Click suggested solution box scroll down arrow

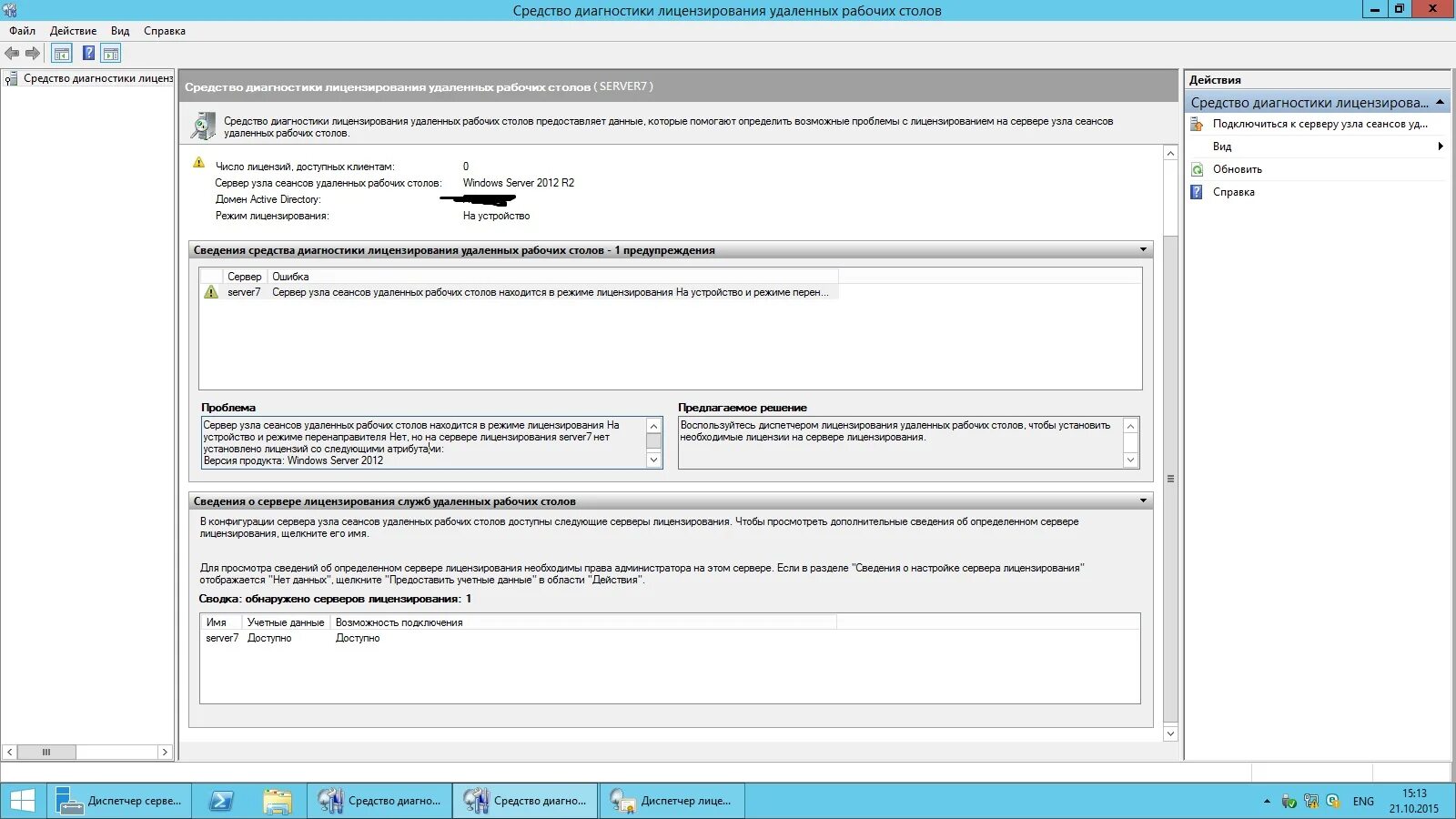click(1131, 460)
